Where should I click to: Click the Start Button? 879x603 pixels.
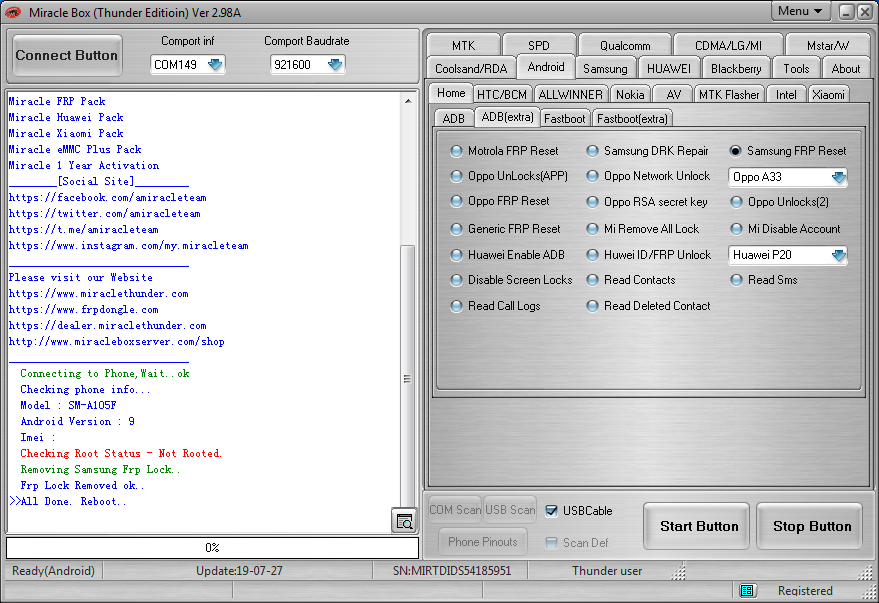coord(698,526)
